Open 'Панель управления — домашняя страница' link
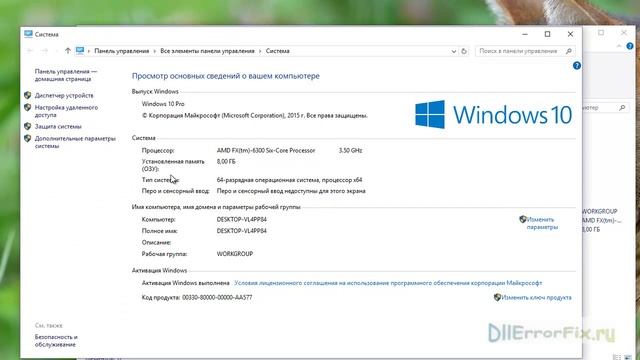Viewport: 640px width, 360px height. 66,75
